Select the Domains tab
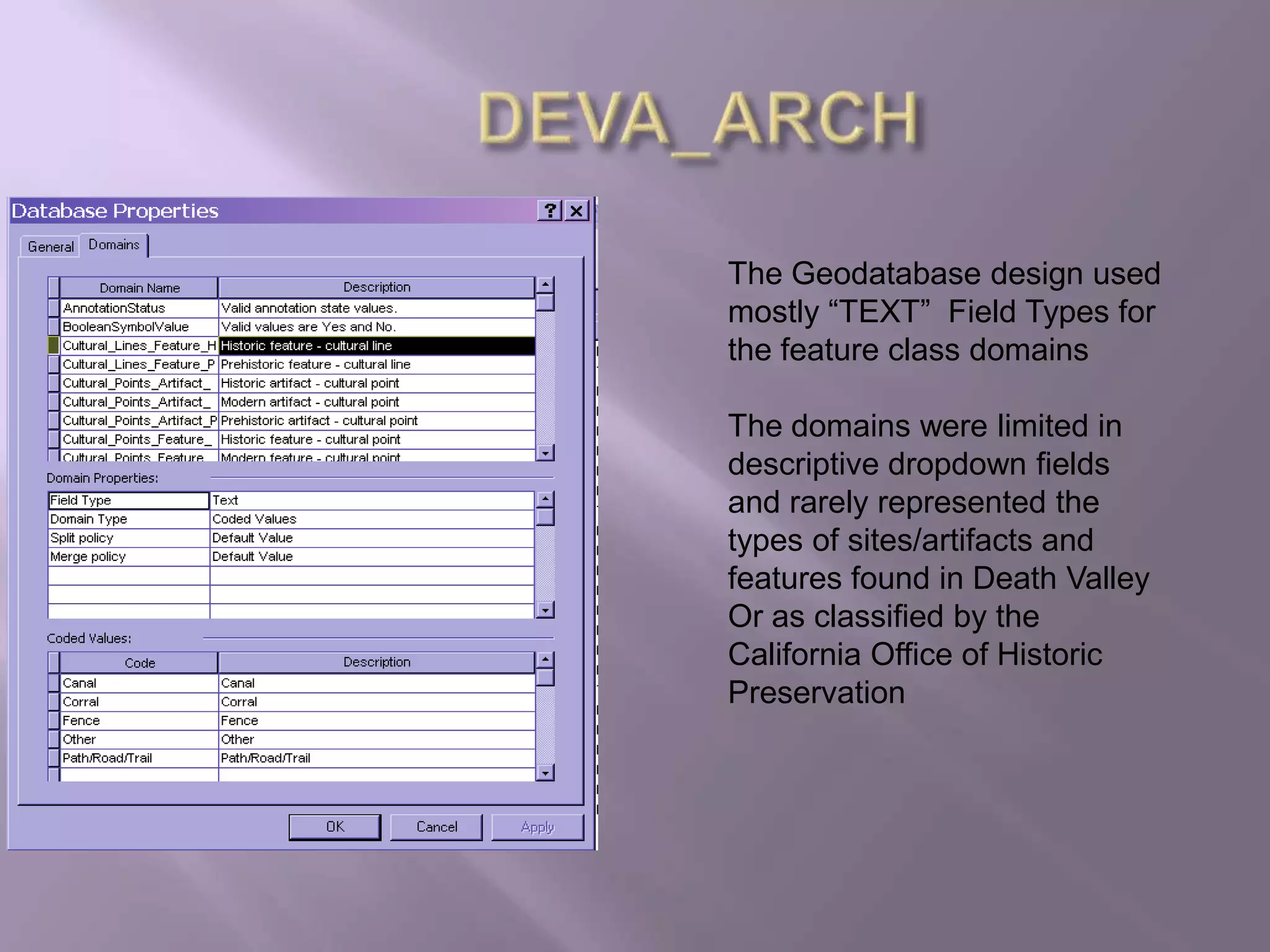The width and height of the screenshot is (1270, 952). tap(114, 245)
